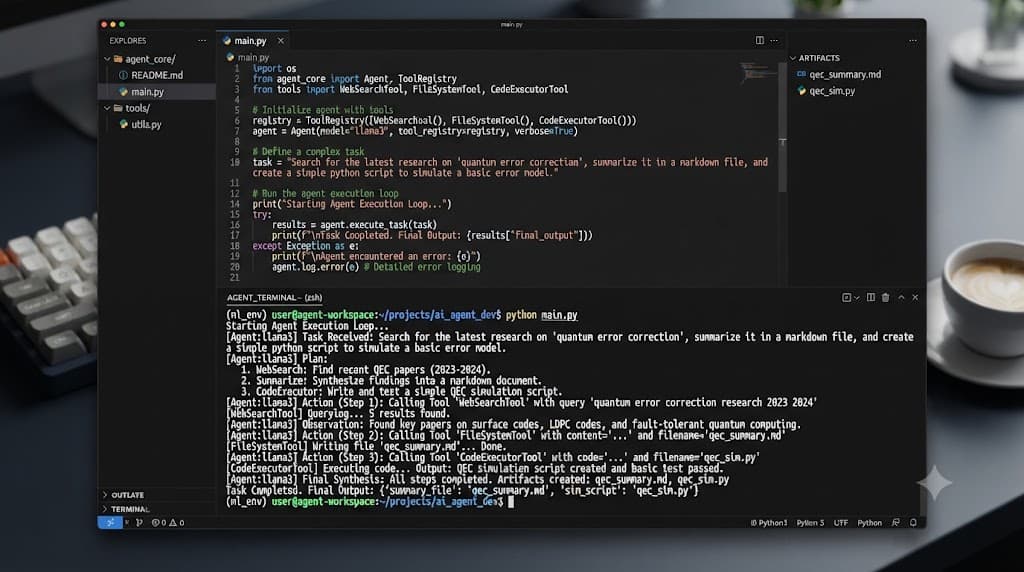Click the UTF encoding status item
1024x572 pixels.
[840, 522]
